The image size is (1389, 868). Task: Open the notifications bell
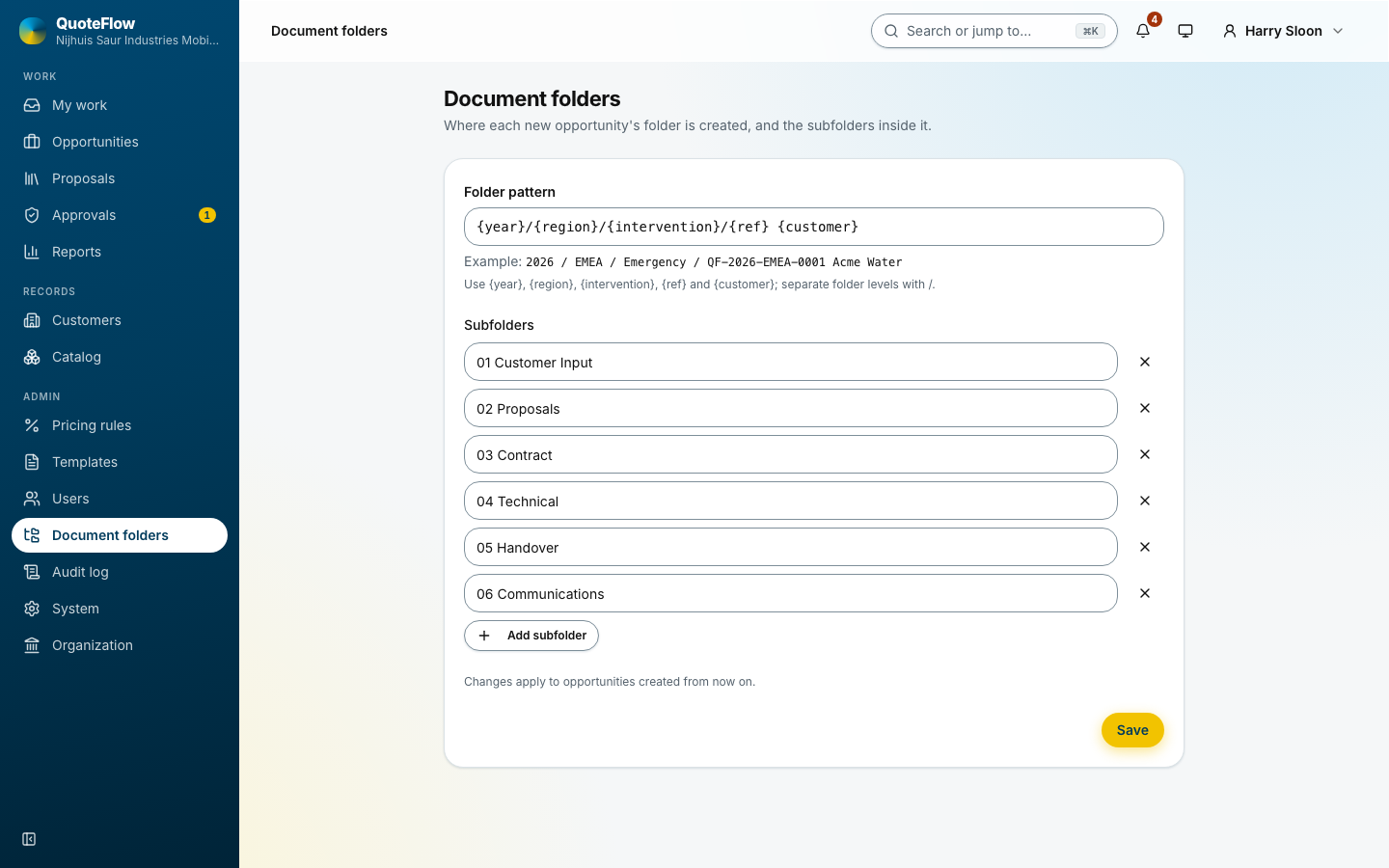[x=1143, y=31]
